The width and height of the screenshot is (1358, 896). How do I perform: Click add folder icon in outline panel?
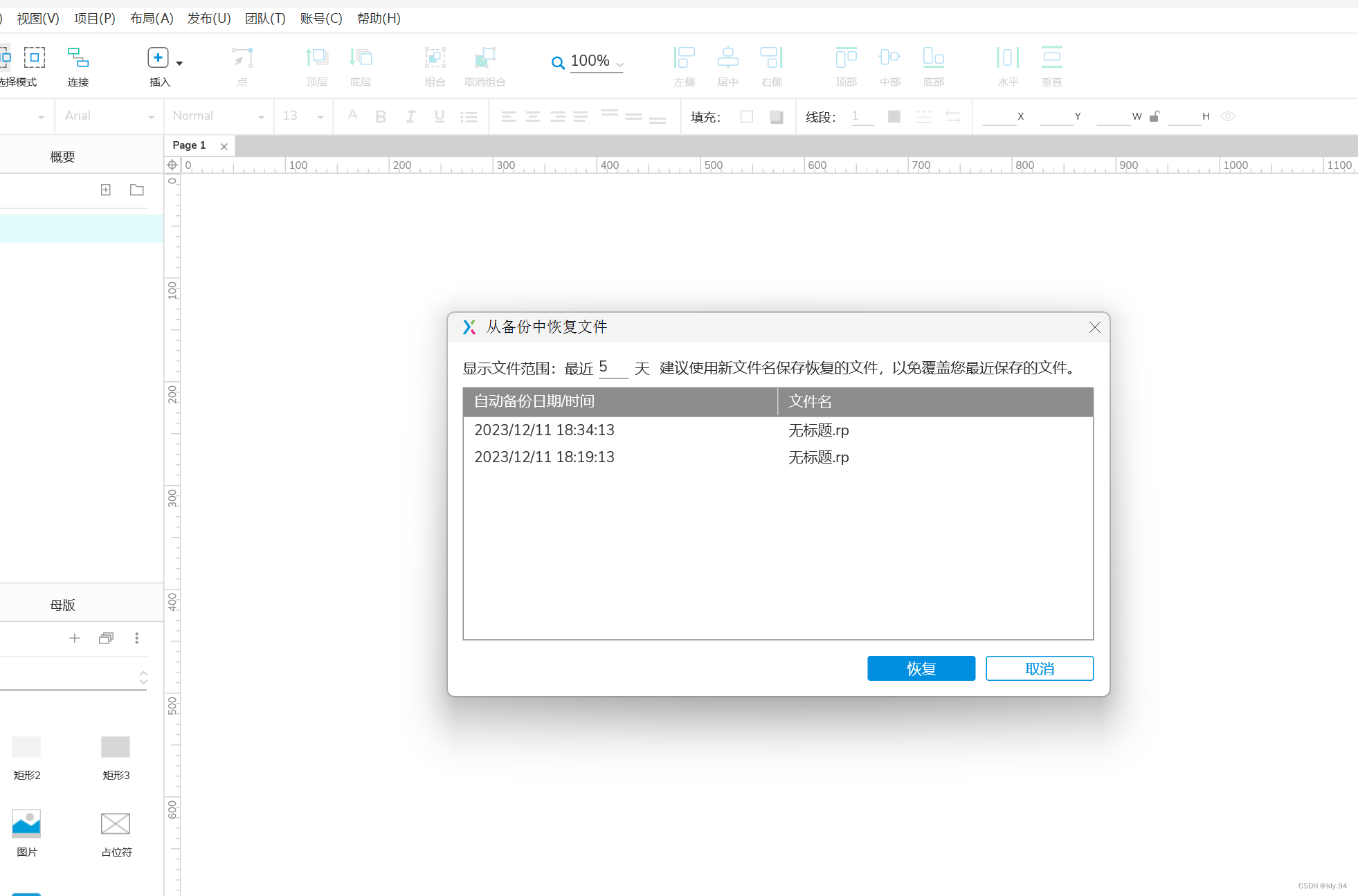click(137, 190)
